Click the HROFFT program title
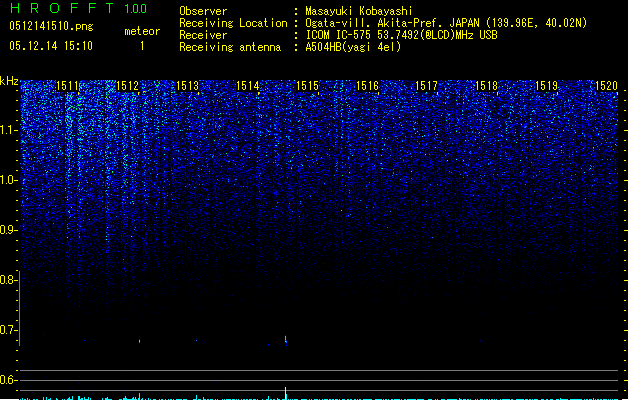This screenshot has width=629, height=400. (62, 8)
